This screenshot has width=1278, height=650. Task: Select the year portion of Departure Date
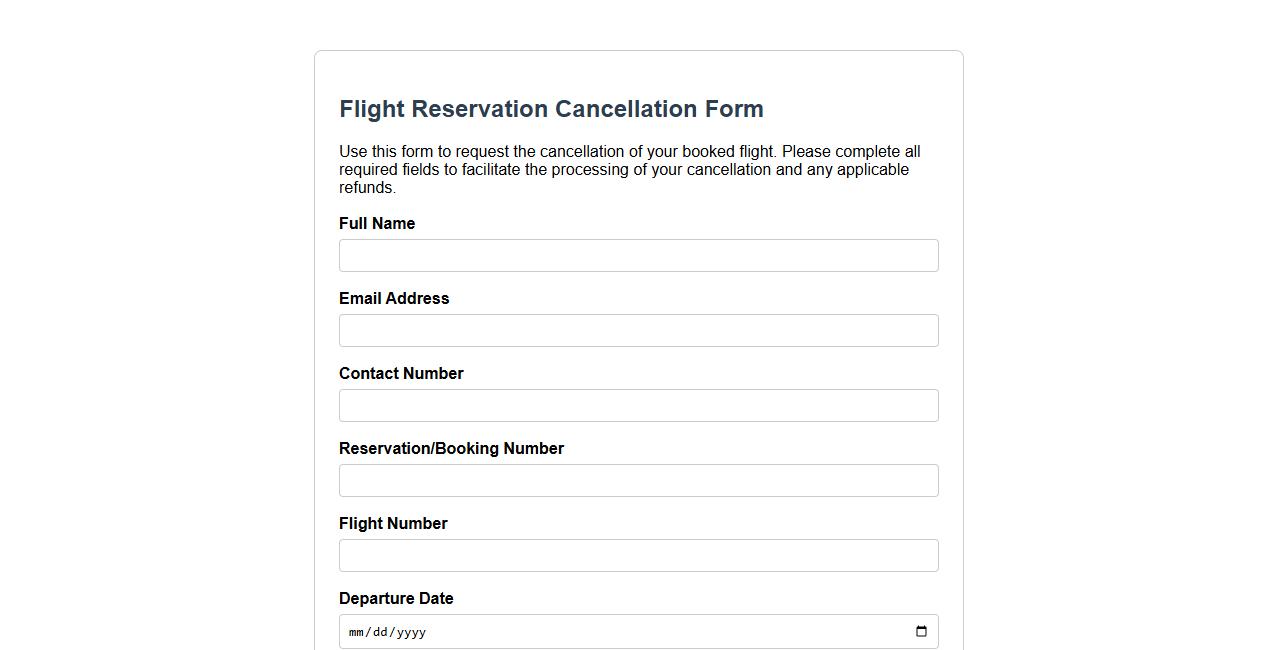[x=410, y=632]
